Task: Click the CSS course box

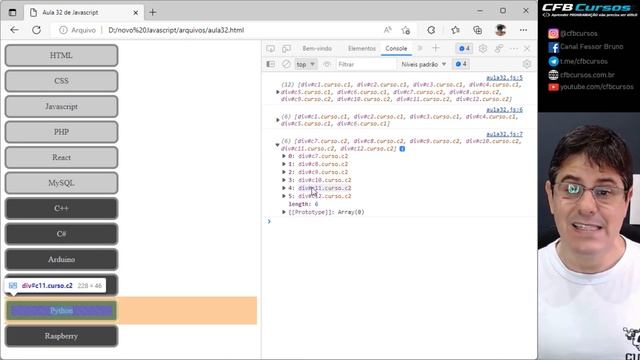Action: click(61, 81)
